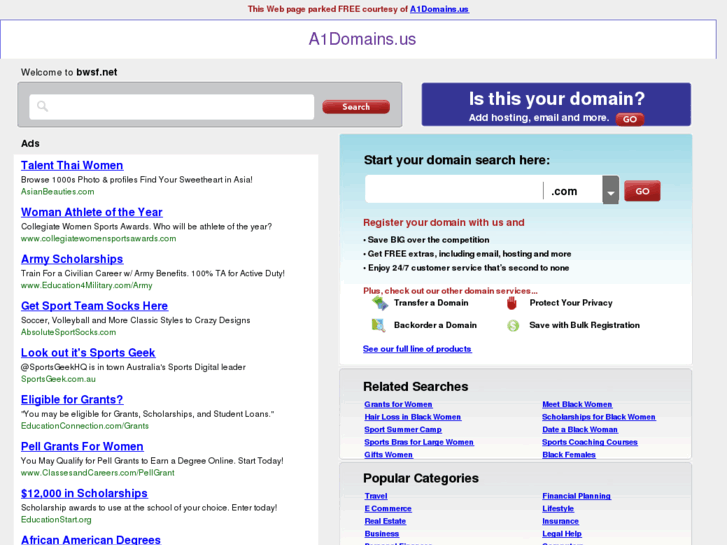Open Black Females related search
Screen dimensions: 727x545
pos(569,455)
